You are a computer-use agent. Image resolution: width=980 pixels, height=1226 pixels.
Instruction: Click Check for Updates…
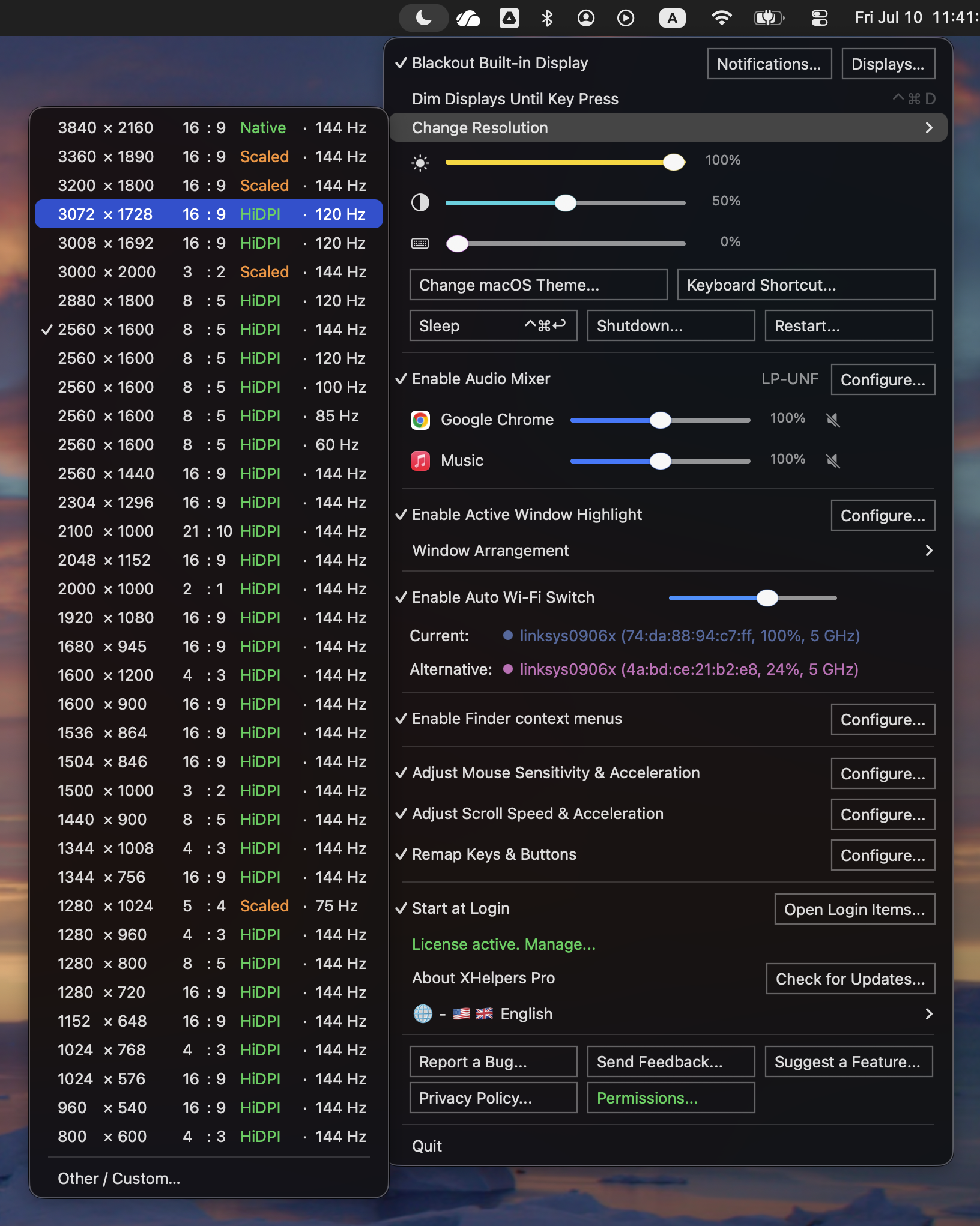coord(850,979)
